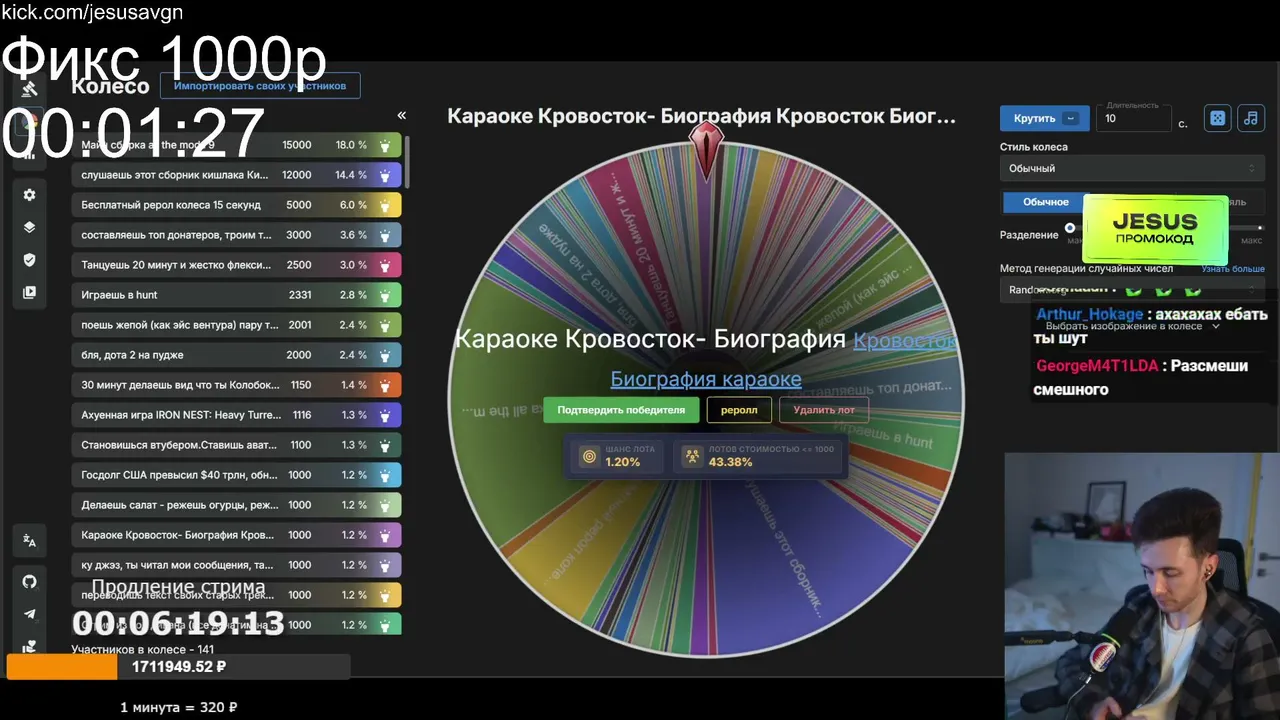Click 'ЛОТОВ СТОИМОСТЬЮ <= 1000' 43.38% stat
This screenshot has height=720, width=1280.
[758, 456]
